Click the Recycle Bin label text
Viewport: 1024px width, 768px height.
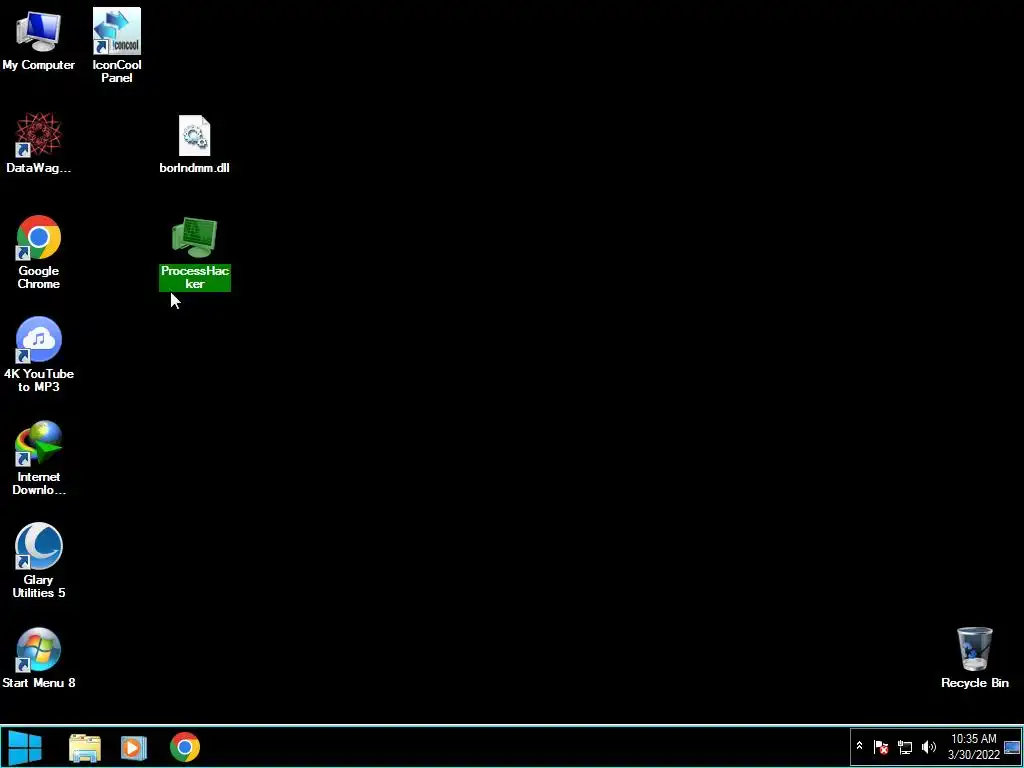pyautogui.click(x=975, y=683)
